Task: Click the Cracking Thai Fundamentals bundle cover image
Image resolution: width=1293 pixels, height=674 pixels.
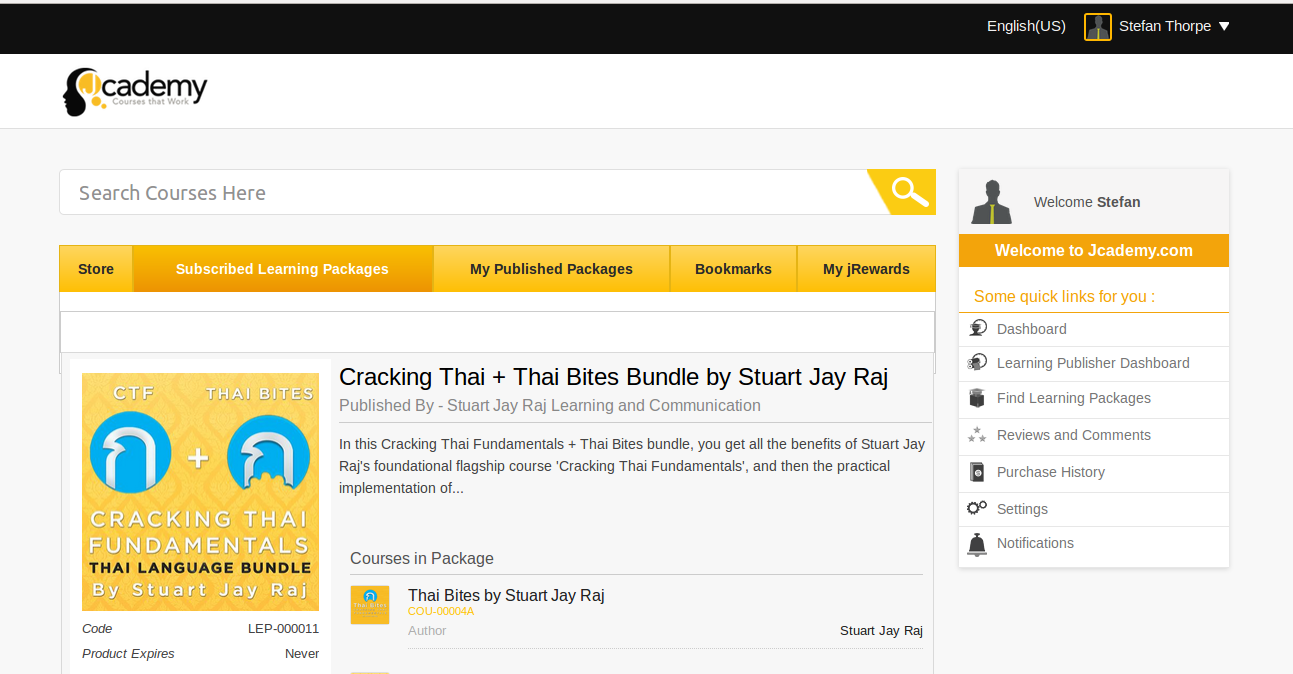Action: pos(200,491)
